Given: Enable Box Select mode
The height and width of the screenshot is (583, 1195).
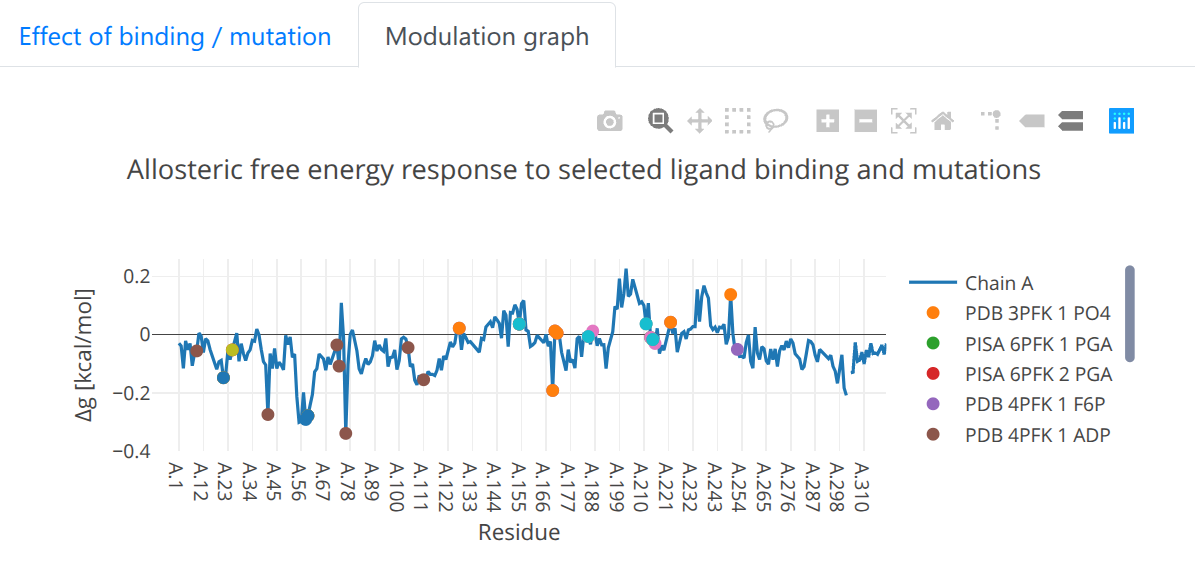Looking at the screenshot, I should pos(738,120).
